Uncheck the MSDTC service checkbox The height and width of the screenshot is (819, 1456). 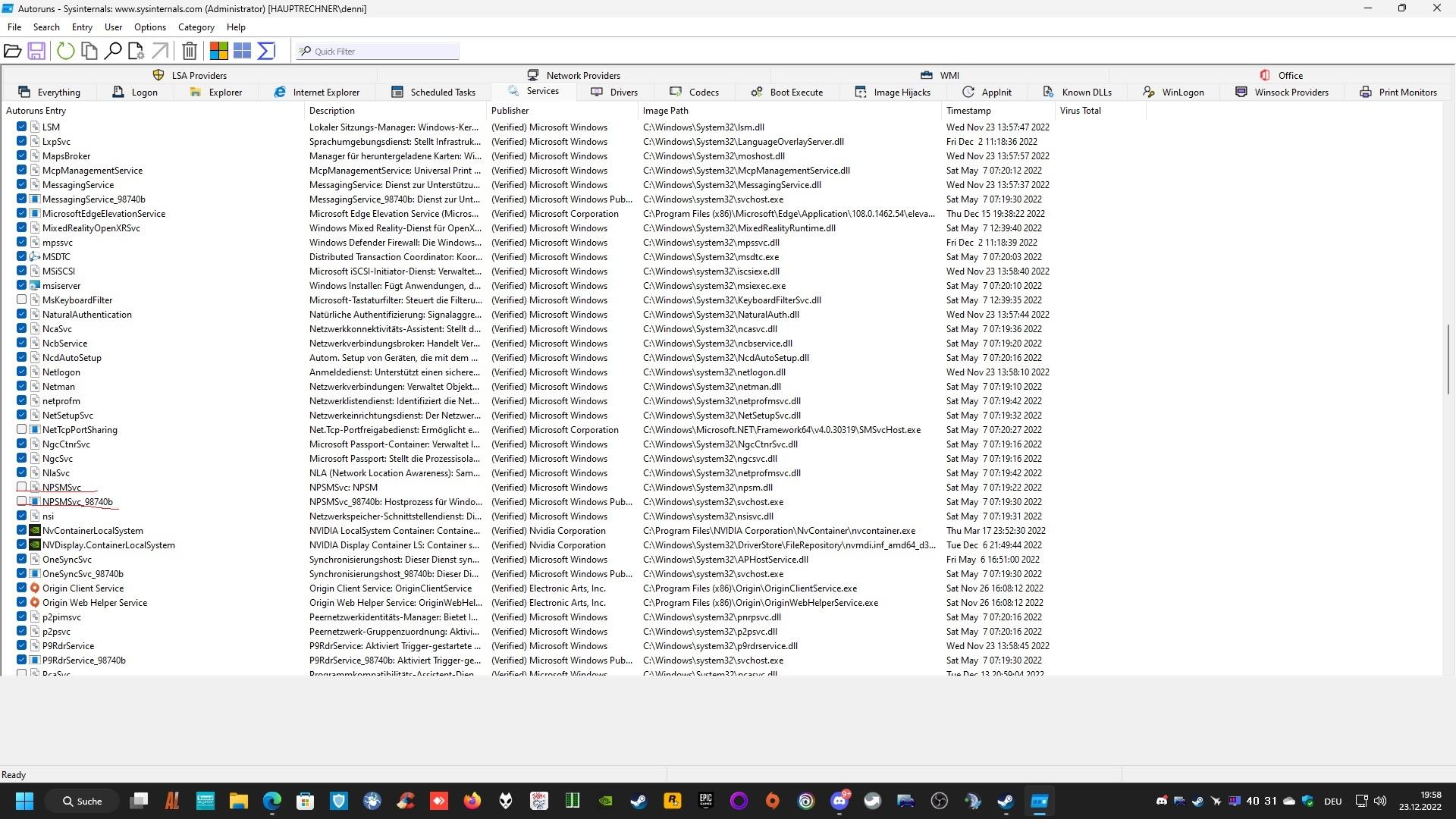click(x=21, y=256)
